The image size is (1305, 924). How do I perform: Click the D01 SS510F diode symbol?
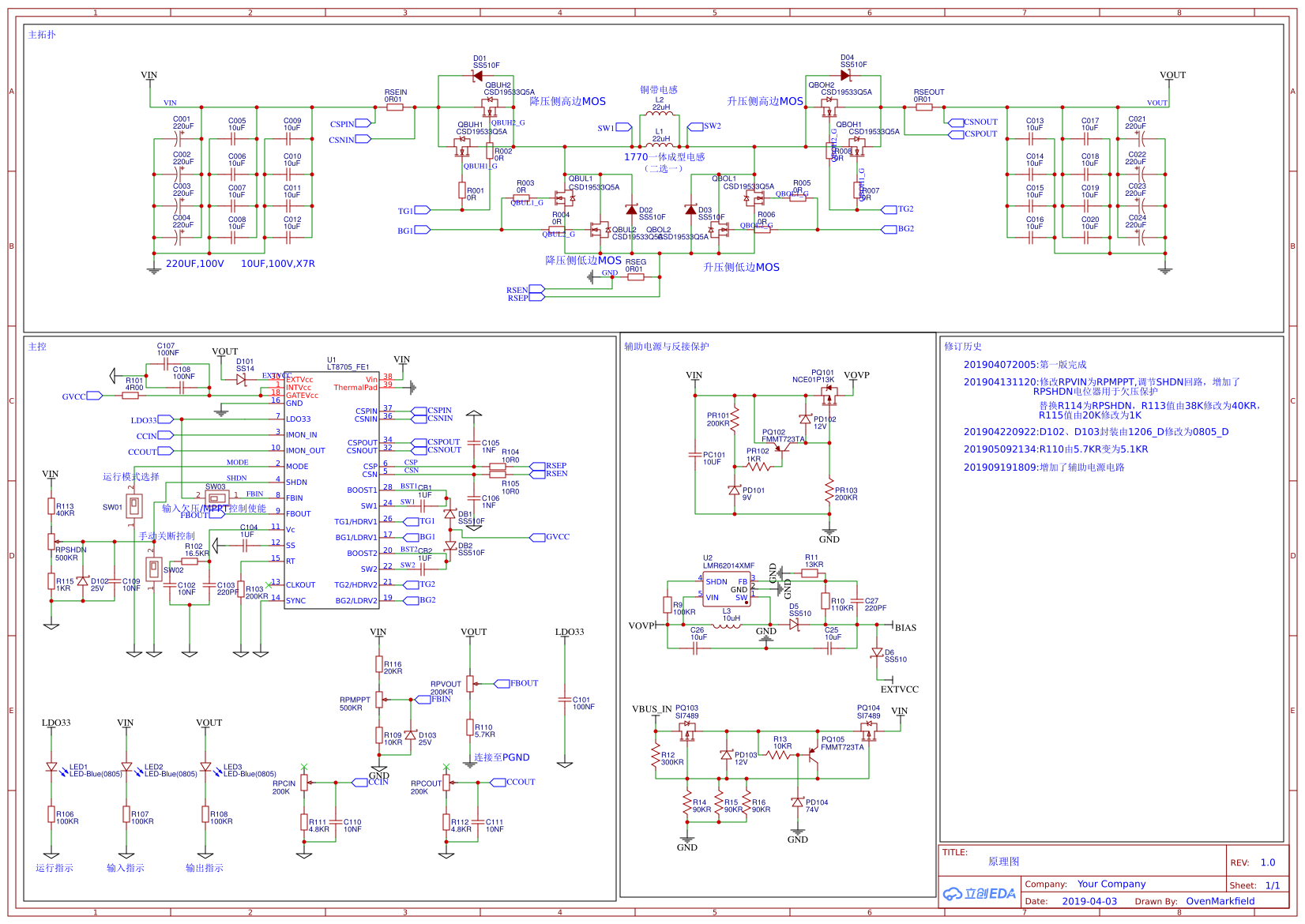(x=477, y=76)
